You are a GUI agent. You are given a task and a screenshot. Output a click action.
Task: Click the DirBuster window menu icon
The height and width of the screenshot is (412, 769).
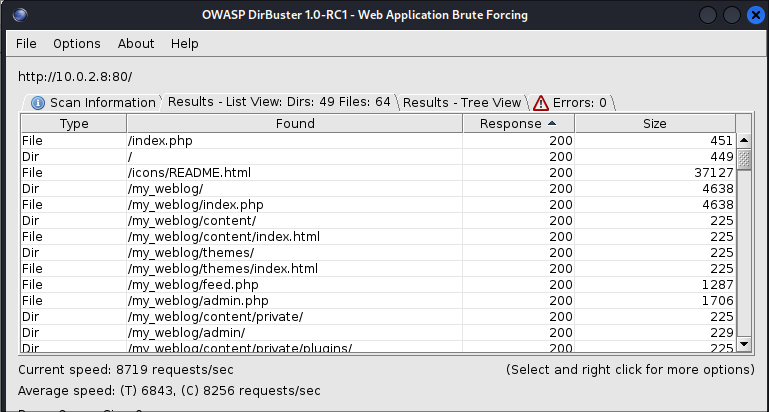(21, 15)
